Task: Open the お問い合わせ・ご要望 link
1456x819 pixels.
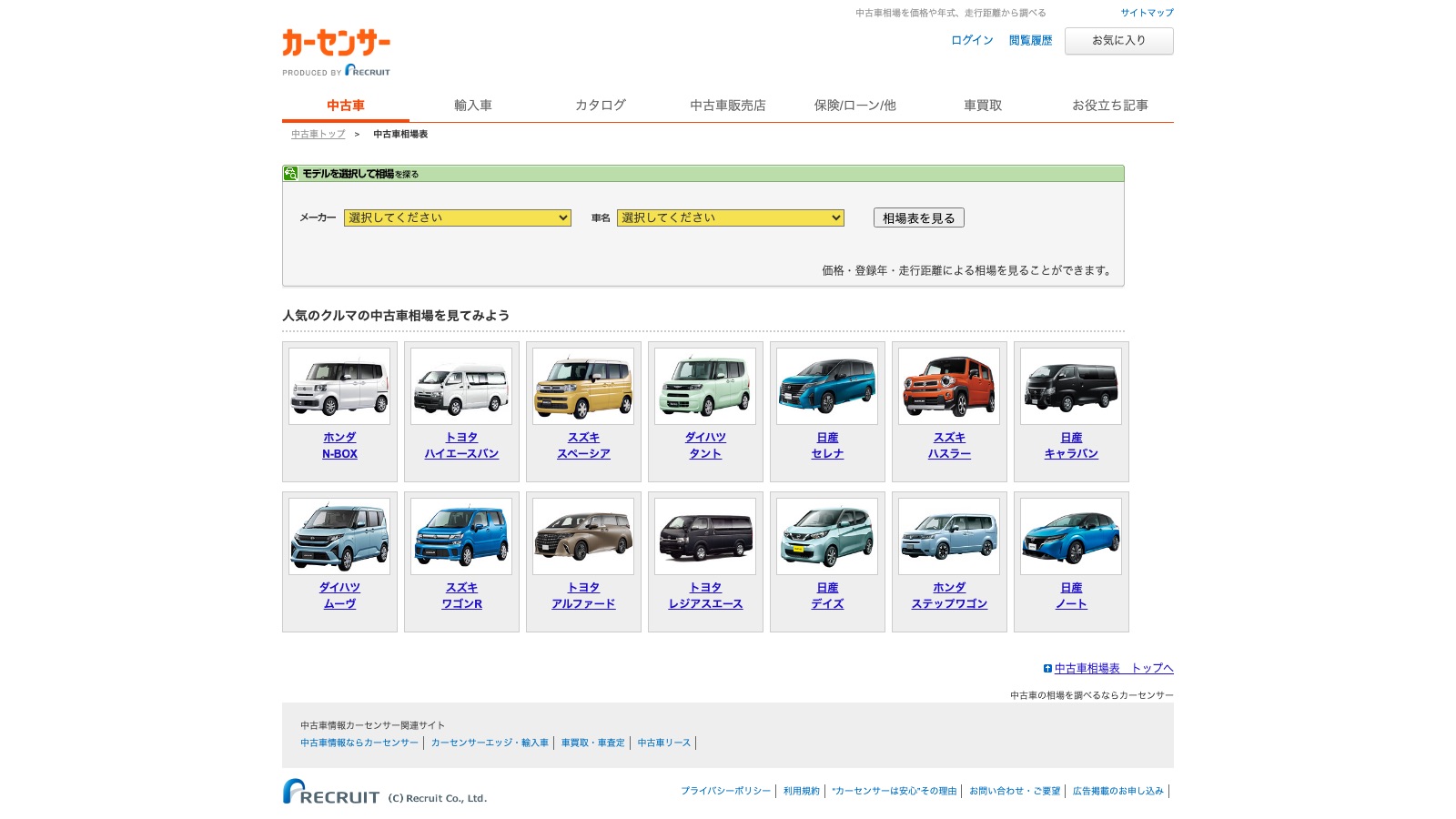Action: [1015, 792]
